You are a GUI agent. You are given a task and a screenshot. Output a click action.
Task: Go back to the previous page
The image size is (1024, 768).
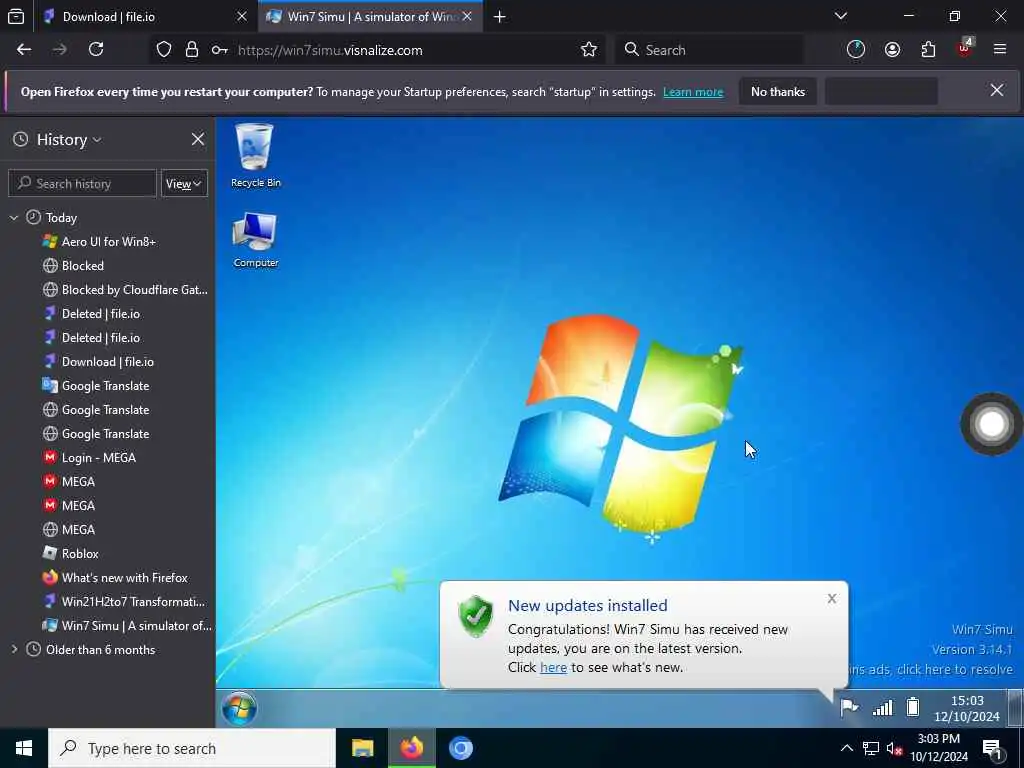point(24,50)
